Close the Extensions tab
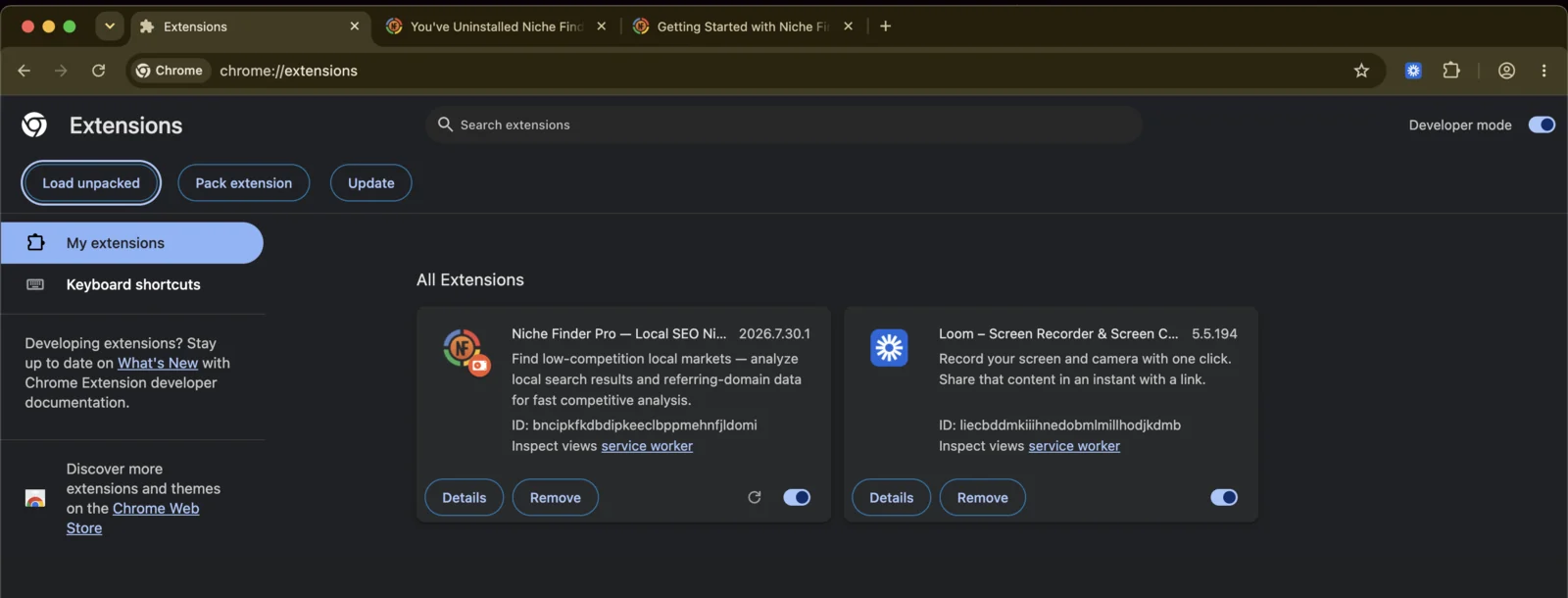Viewport: 1568px width, 598px height. point(355,26)
